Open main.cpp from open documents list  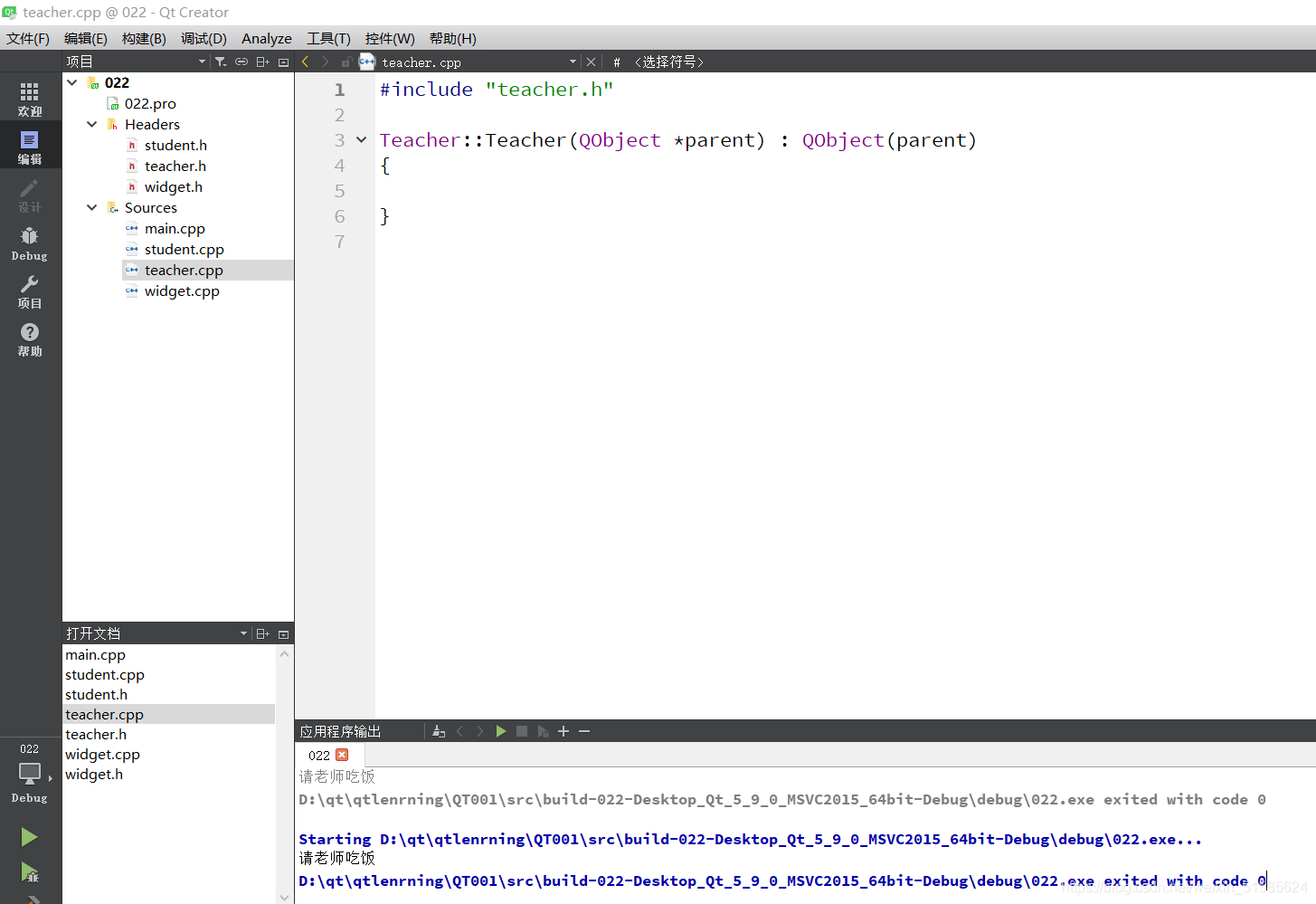169,654
